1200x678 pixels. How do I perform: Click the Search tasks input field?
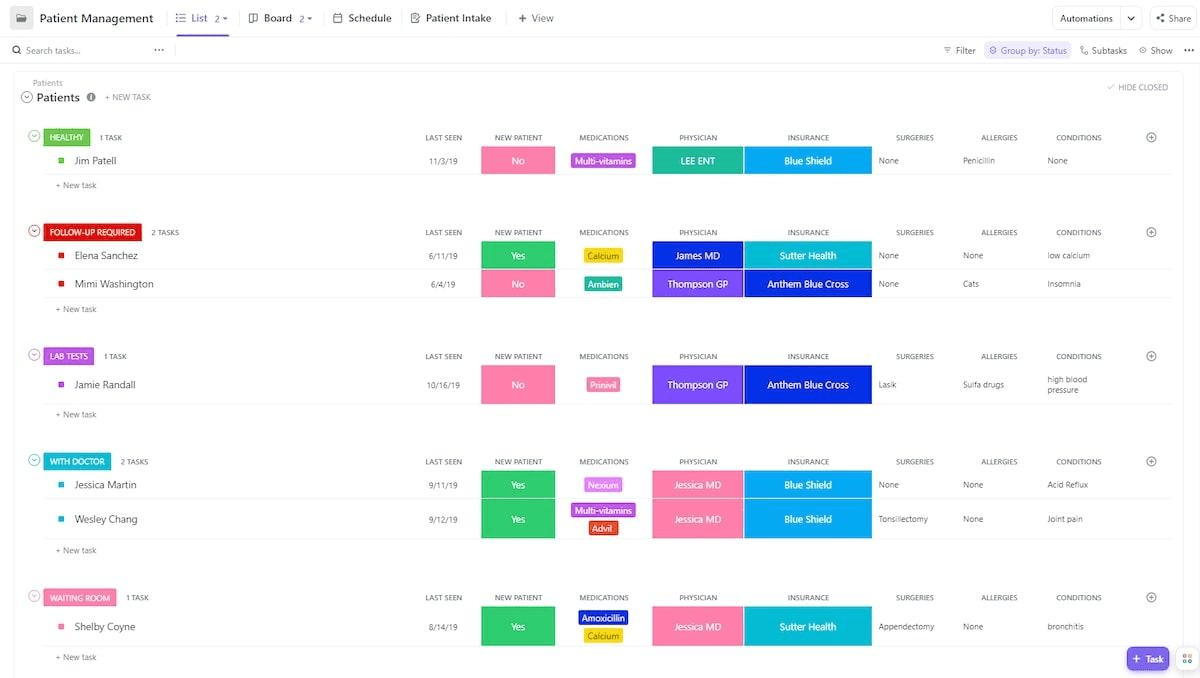click(80, 50)
